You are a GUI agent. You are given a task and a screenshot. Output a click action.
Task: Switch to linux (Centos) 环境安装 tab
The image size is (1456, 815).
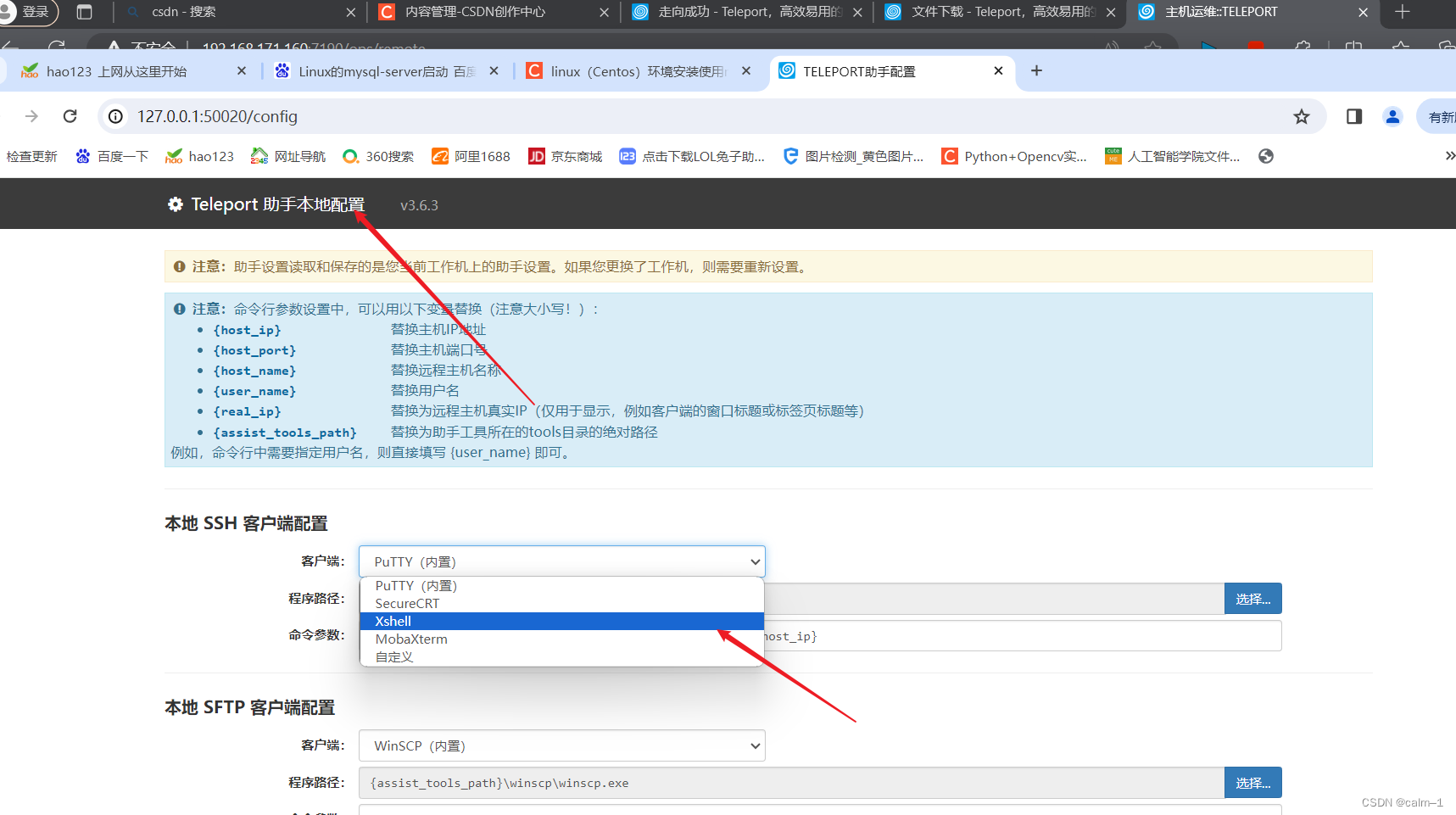click(x=638, y=71)
